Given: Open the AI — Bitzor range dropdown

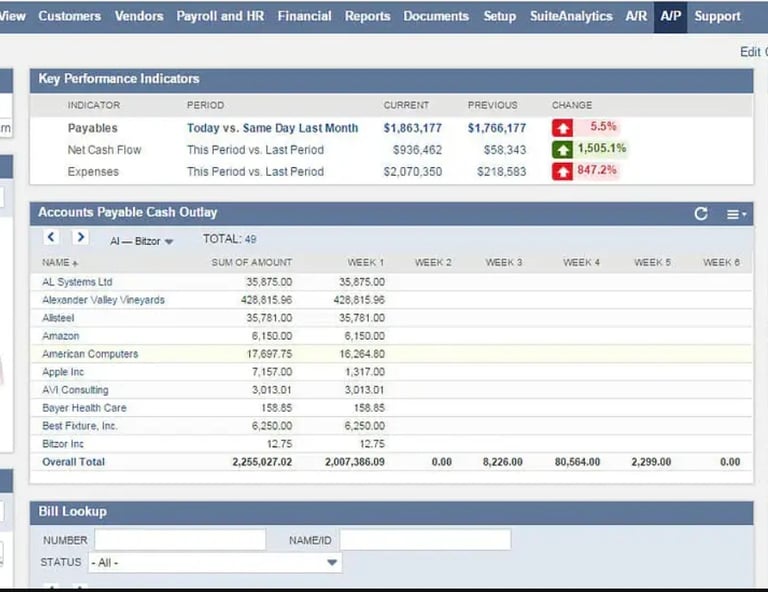Looking at the screenshot, I should pyautogui.click(x=142, y=241).
